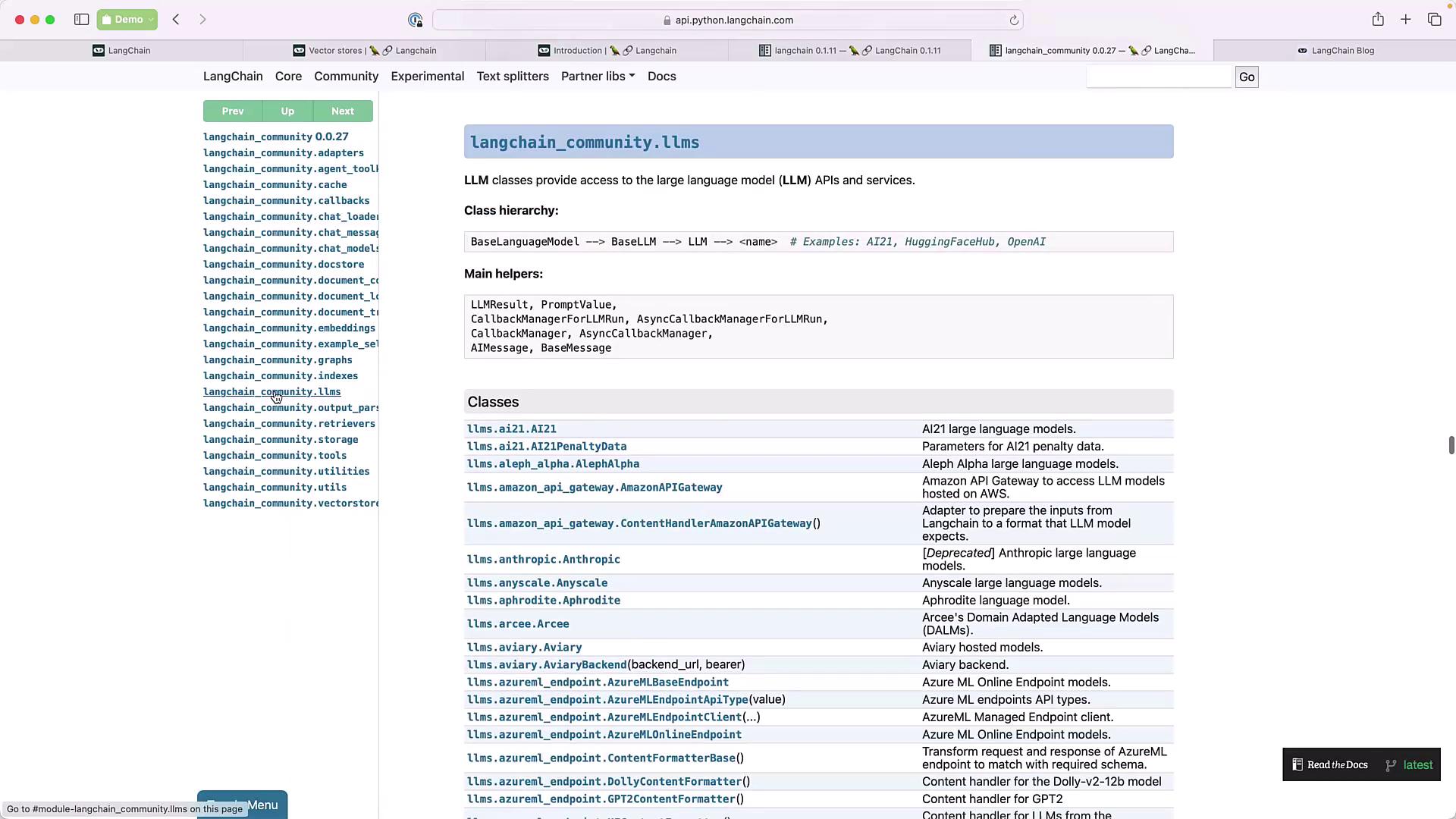Viewport: 1456px width, 819px height.
Task: Open langchain_community.embeddings in the sidebar
Action: (x=289, y=328)
